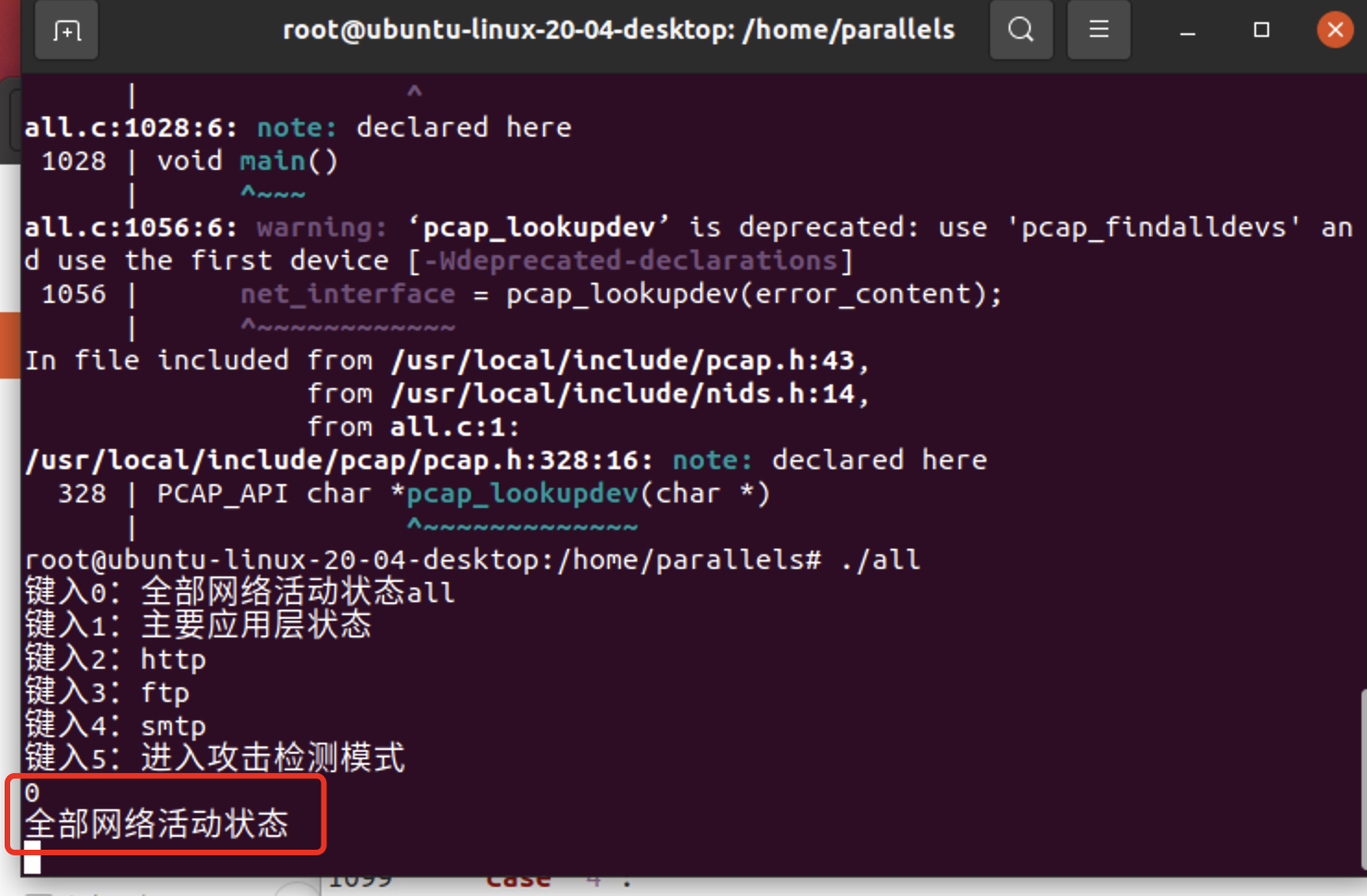Minimize the terminal window
This screenshot has width=1367, height=896.
point(1188,31)
